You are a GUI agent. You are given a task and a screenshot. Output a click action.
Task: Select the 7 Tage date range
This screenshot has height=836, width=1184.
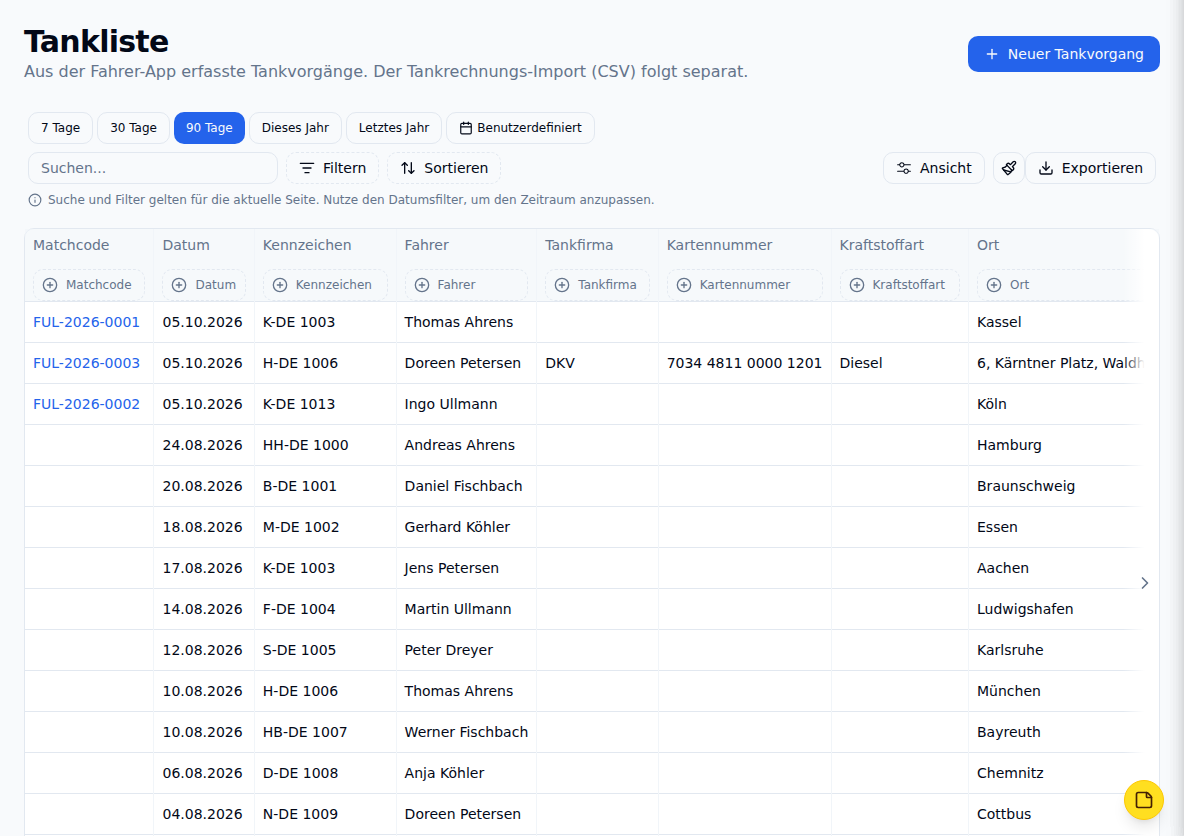click(x=60, y=128)
